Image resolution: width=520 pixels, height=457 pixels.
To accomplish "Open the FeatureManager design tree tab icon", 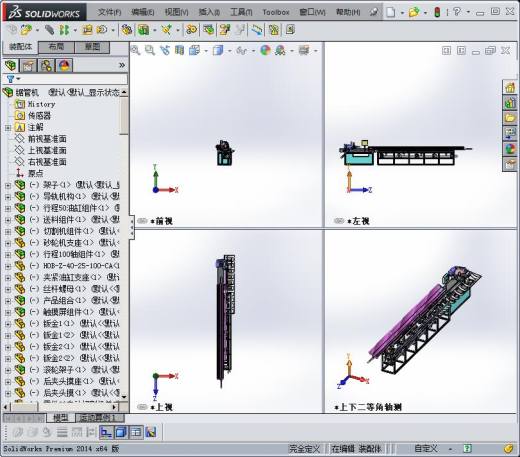I will [x=11, y=65].
